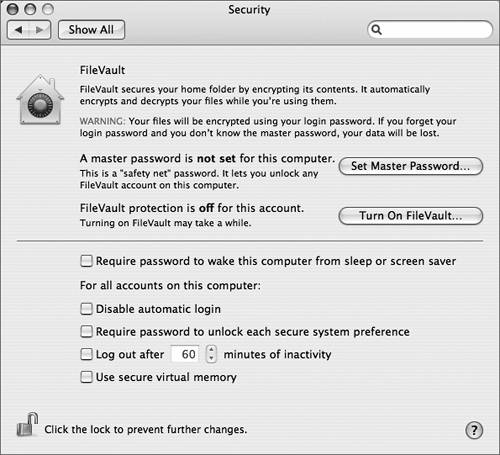500x455 pixels.
Task: Click the minutes field showing 60
Action: (185, 354)
